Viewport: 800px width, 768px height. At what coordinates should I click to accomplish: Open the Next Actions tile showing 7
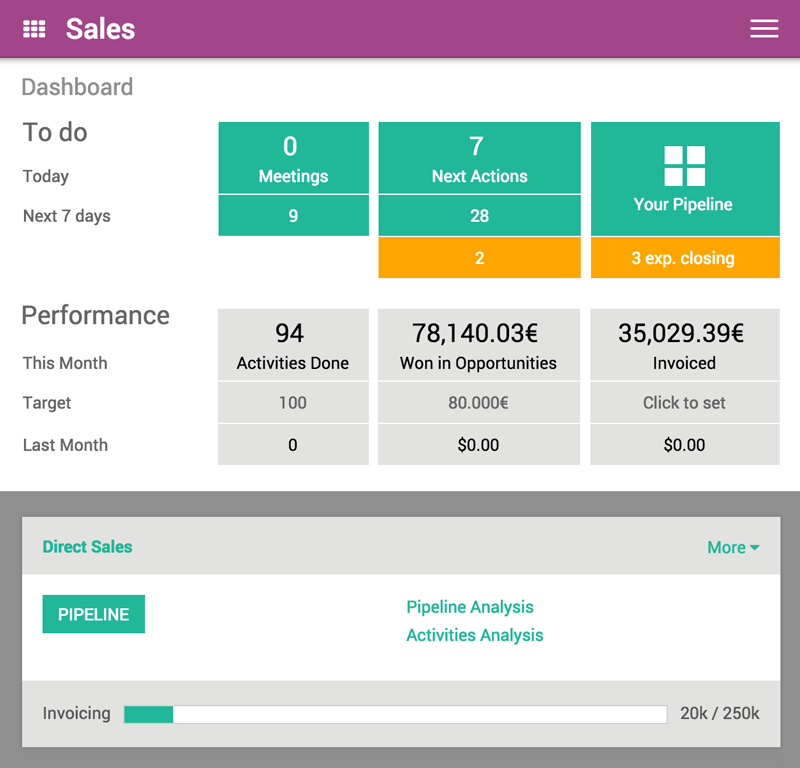[479, 157]
